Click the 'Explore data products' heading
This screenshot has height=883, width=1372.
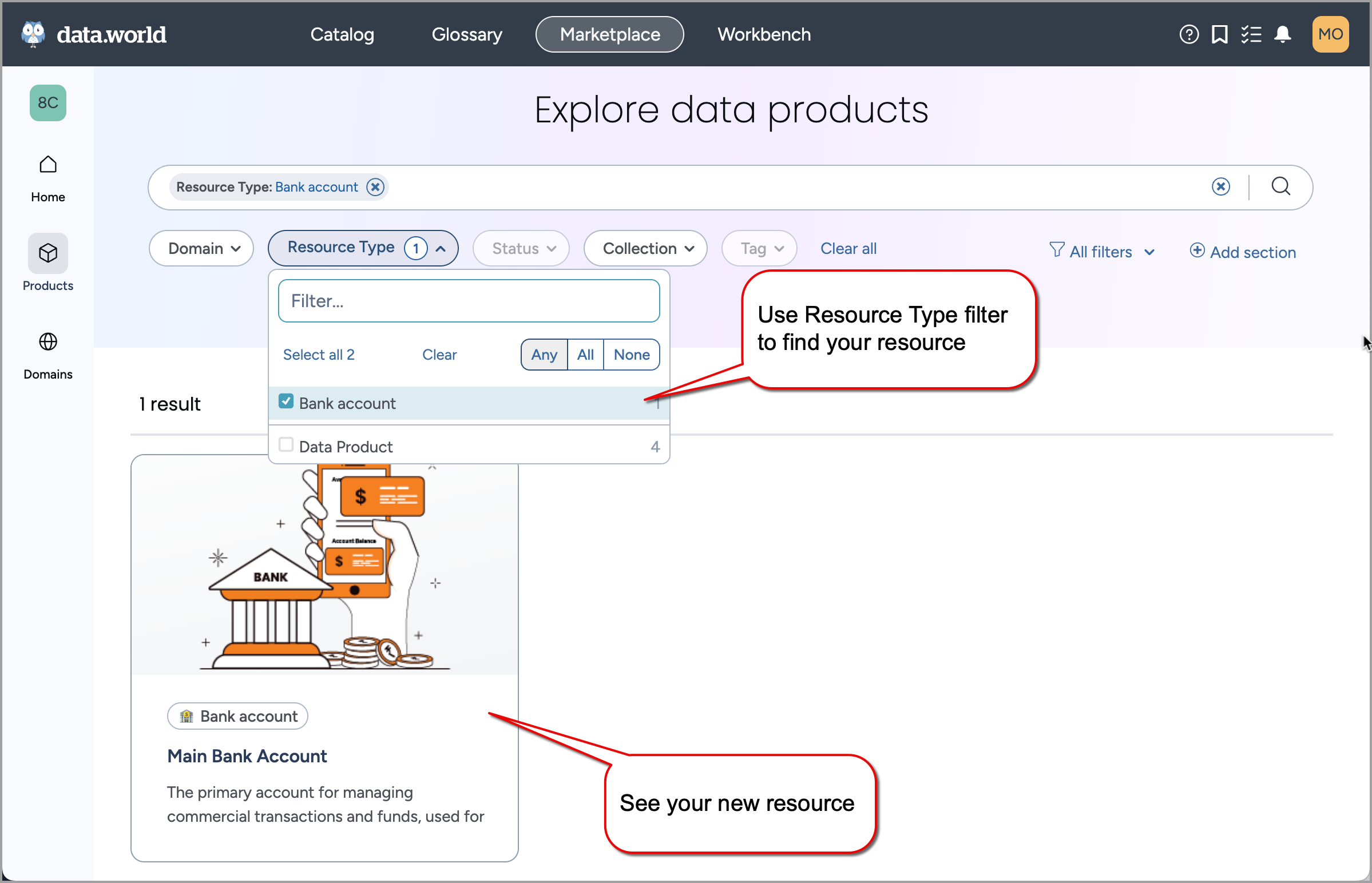point(731,110)
